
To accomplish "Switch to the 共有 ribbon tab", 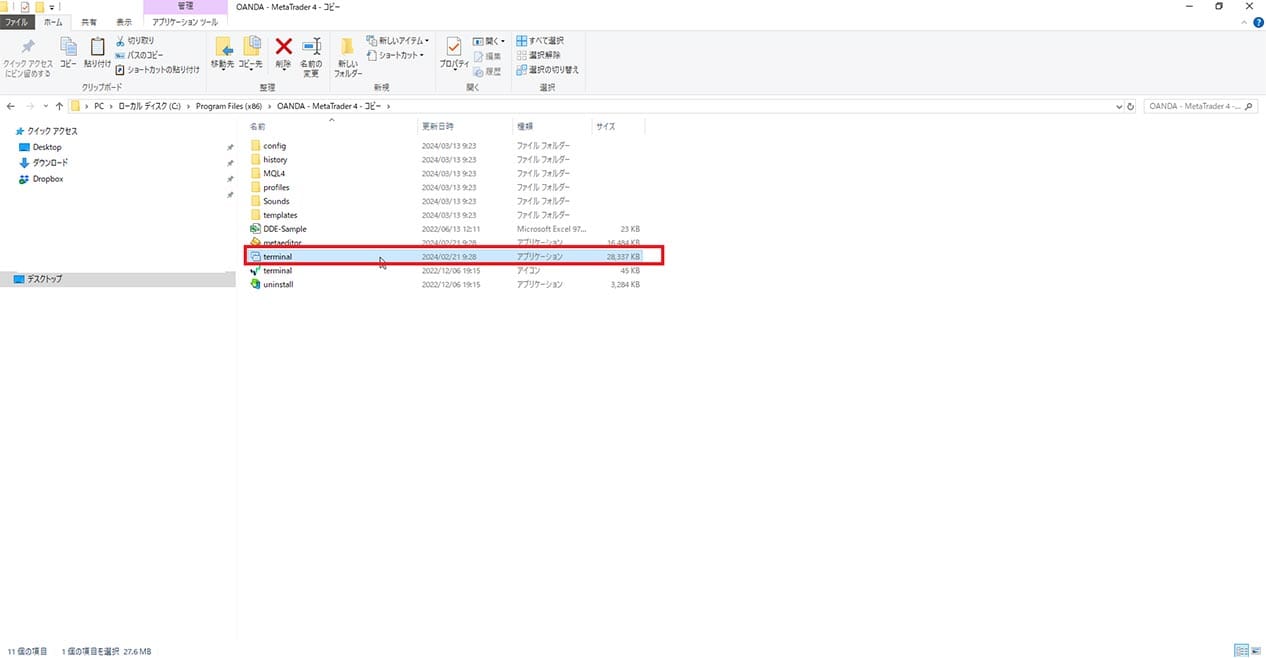I will pos(90,21).
